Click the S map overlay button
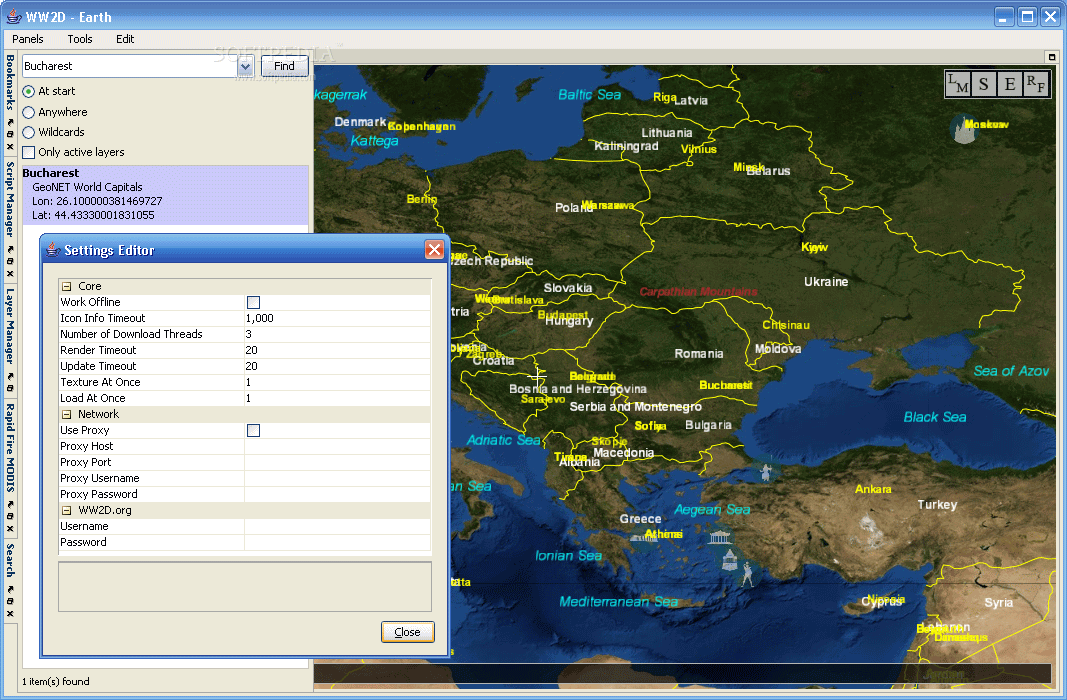1067x700 pixels. click(x=983, y=84)
